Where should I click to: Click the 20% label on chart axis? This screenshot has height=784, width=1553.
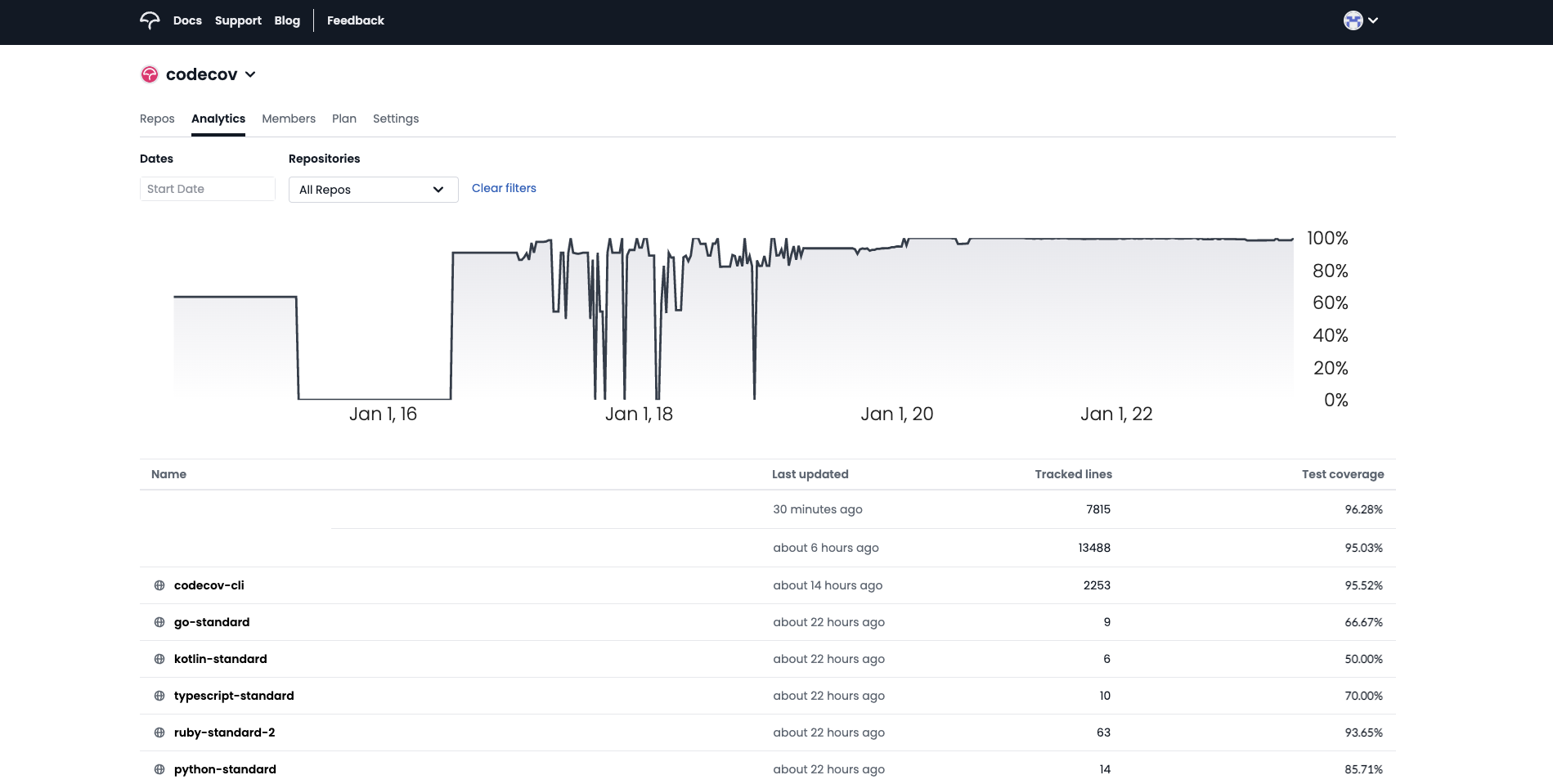pyautogui.click(x=1331, y=369)
